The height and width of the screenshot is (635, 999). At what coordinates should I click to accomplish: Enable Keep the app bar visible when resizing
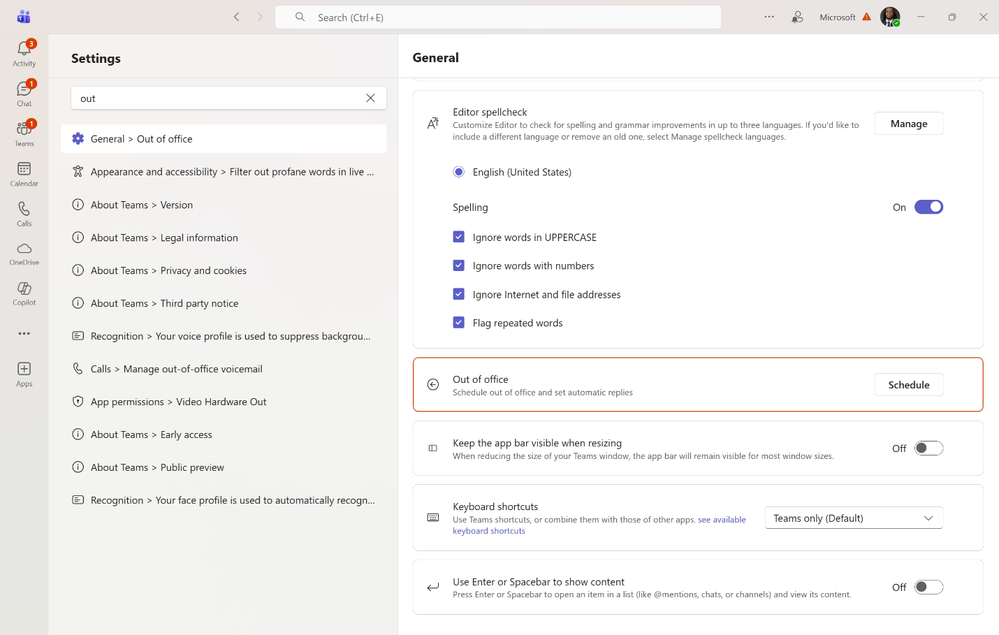pyautogui.click(x=928, y=448)
